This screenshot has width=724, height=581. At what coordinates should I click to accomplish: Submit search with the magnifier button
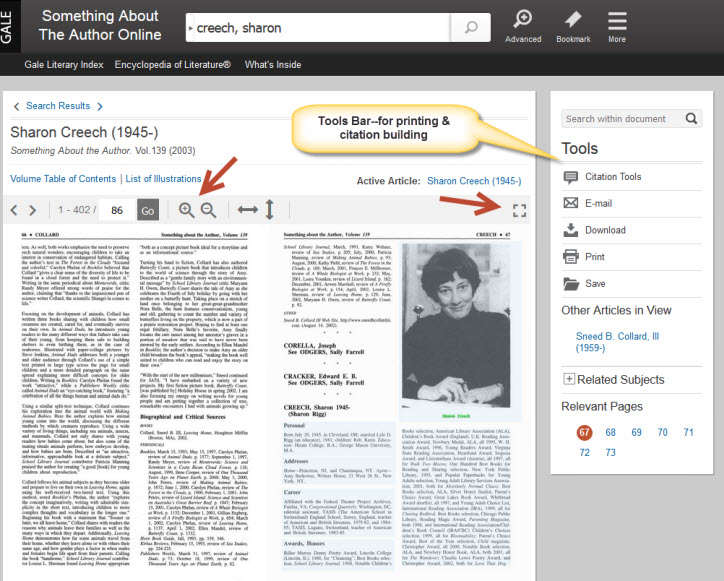(x=471, y=28)
